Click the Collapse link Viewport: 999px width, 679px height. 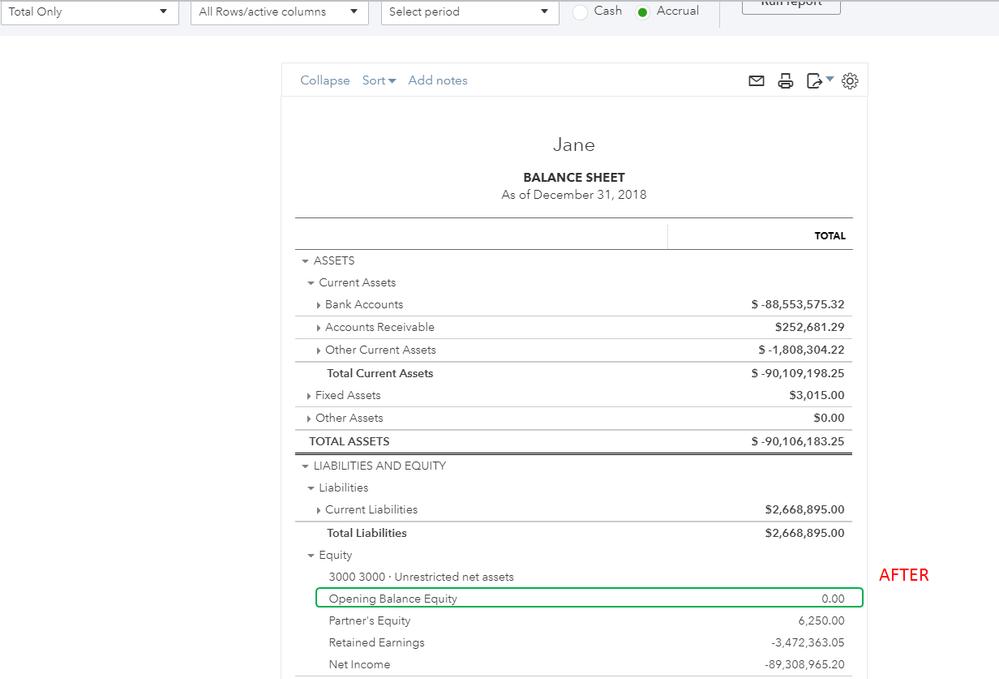point(325,80)
